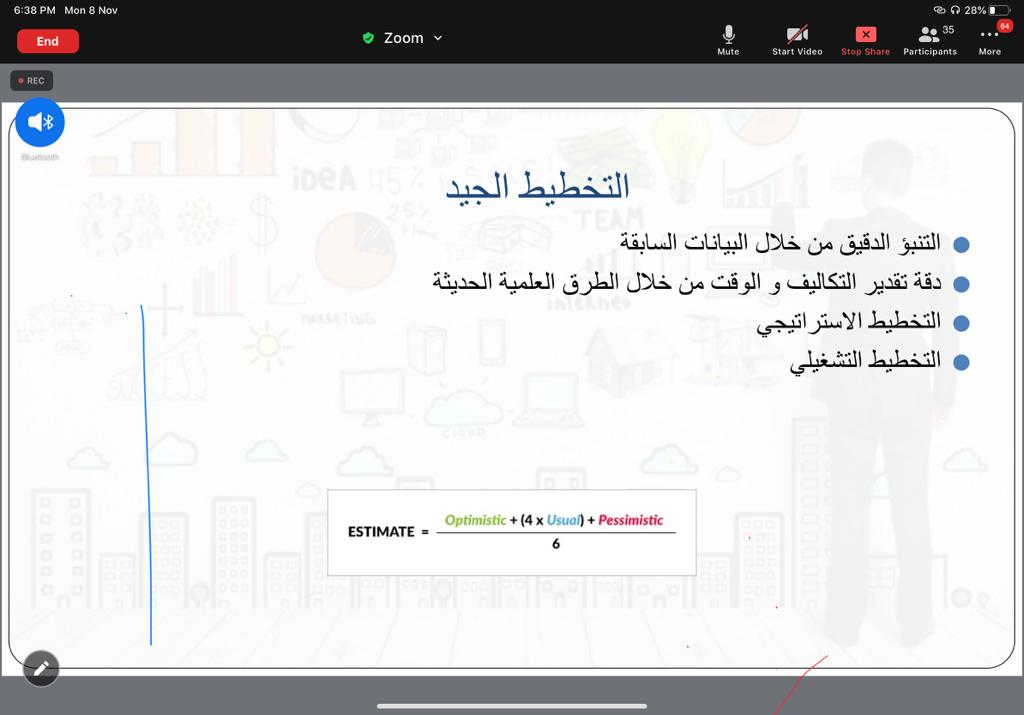
Task: Click the green shield encryption icon
Action: [x=368, y=38]
